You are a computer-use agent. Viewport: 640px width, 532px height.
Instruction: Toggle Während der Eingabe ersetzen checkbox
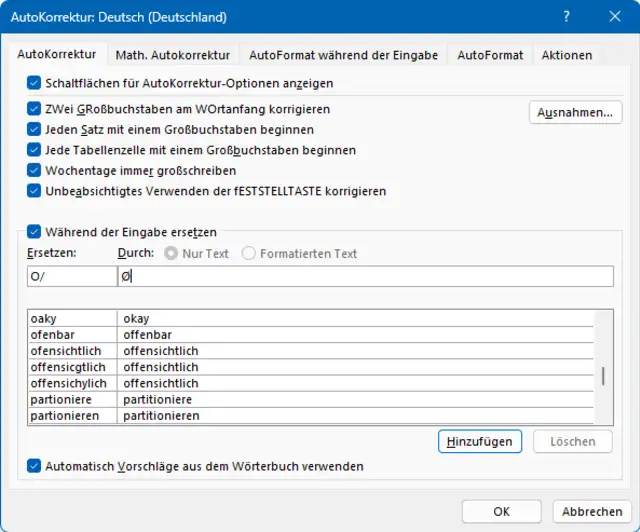[x=36, y=232]
